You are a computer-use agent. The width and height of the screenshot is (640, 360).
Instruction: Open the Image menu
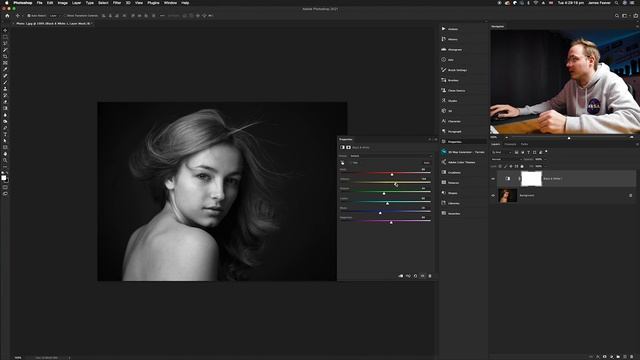click(x=62, y=2)
